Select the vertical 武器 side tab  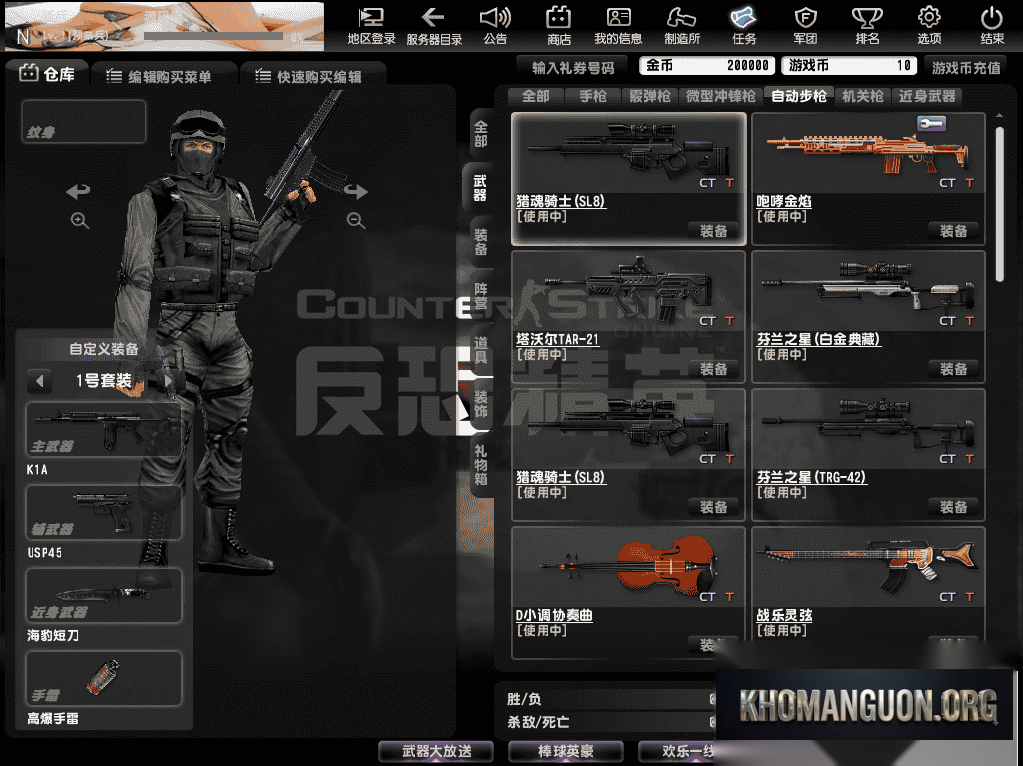click(x=480, y=188)
